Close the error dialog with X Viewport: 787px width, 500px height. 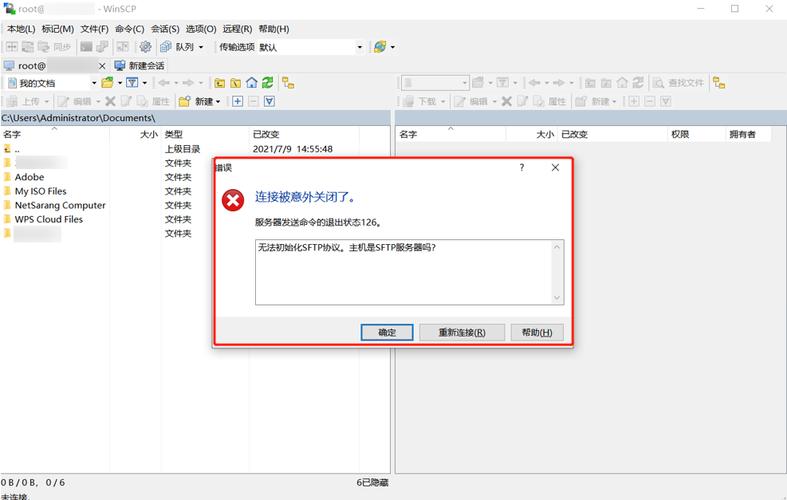click(555, 167)
